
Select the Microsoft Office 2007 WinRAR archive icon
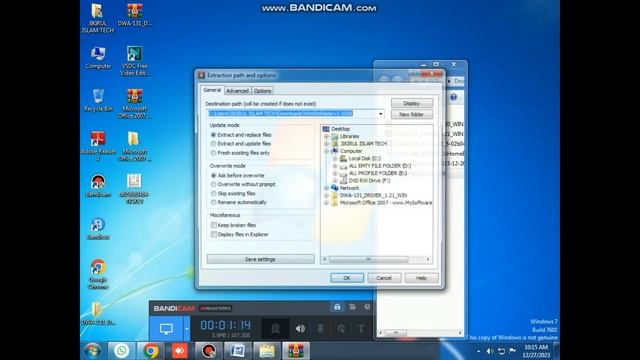pyautogui.click(x=134, y=104)
